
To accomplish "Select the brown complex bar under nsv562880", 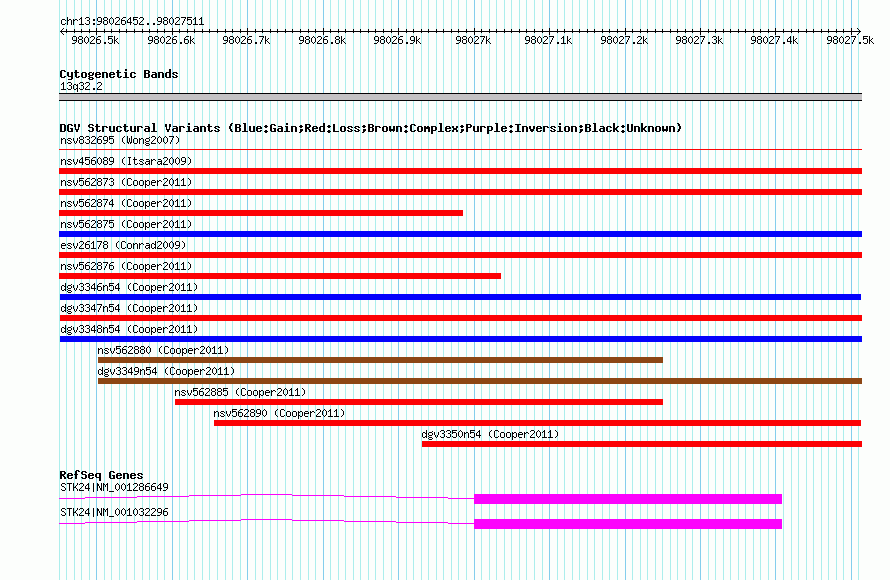I will point(380,360).
